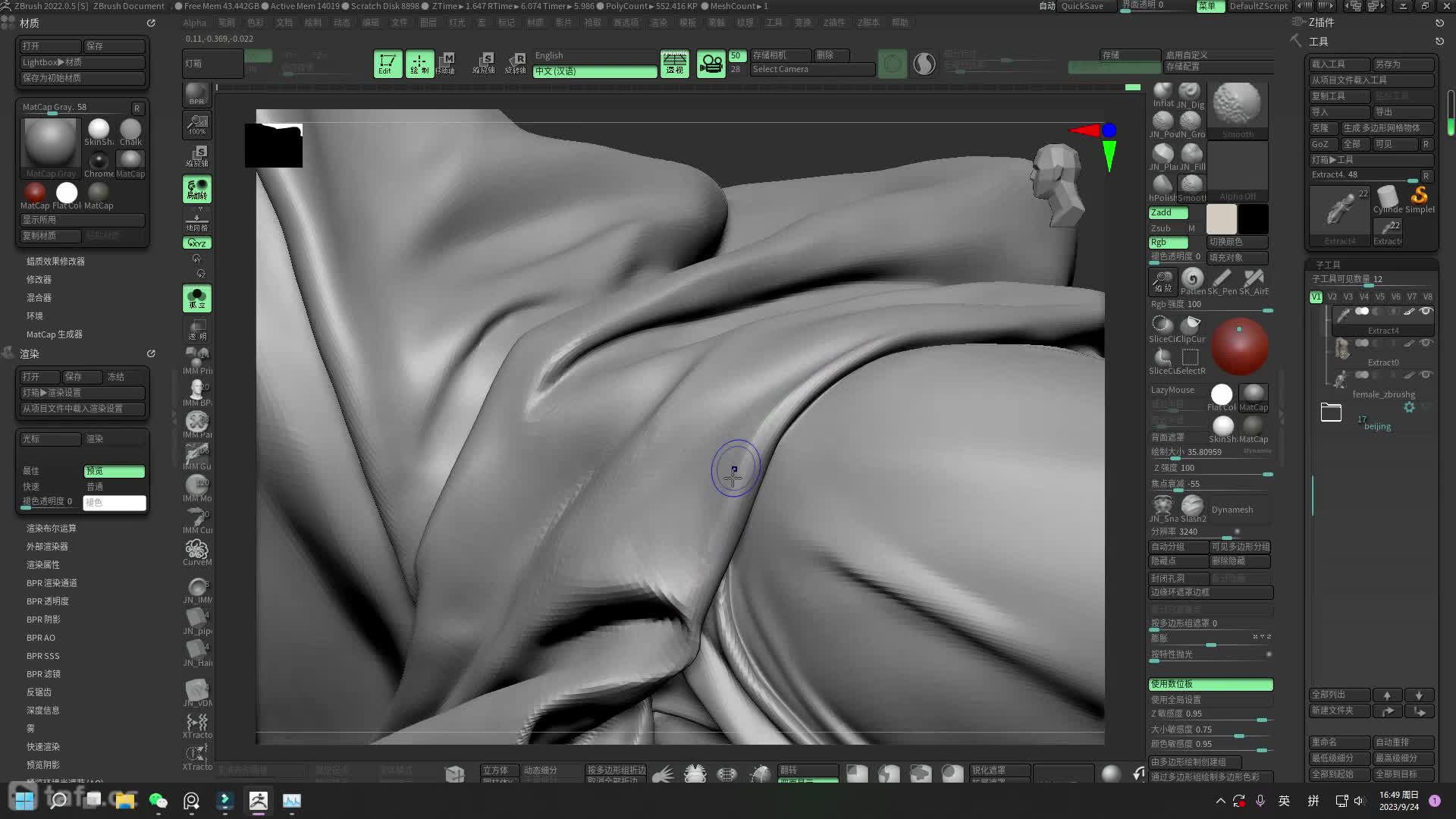The width and height of the screenshot is (1456, 819).
Task: Expand 深度信息 section
Action: [x=43, y=711]
